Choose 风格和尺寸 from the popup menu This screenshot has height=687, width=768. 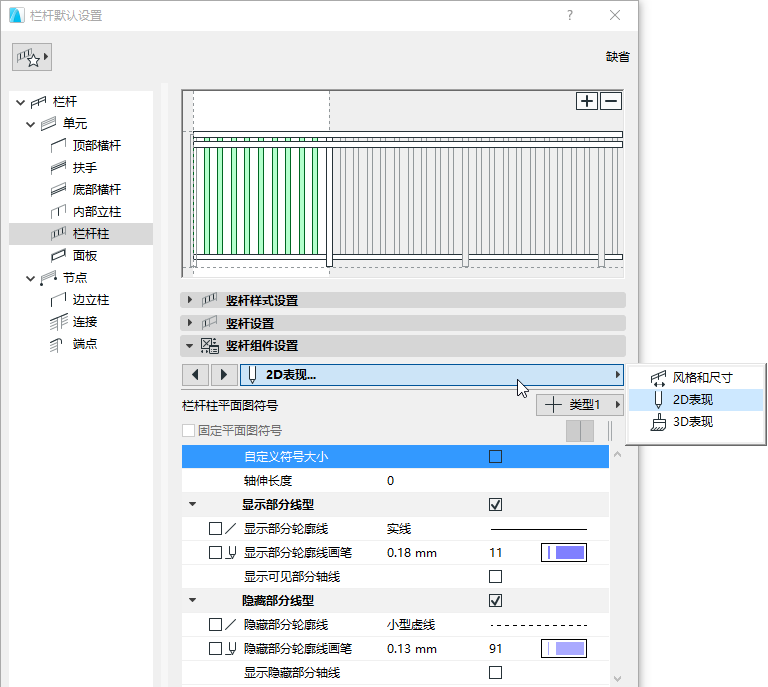(696, 378)
